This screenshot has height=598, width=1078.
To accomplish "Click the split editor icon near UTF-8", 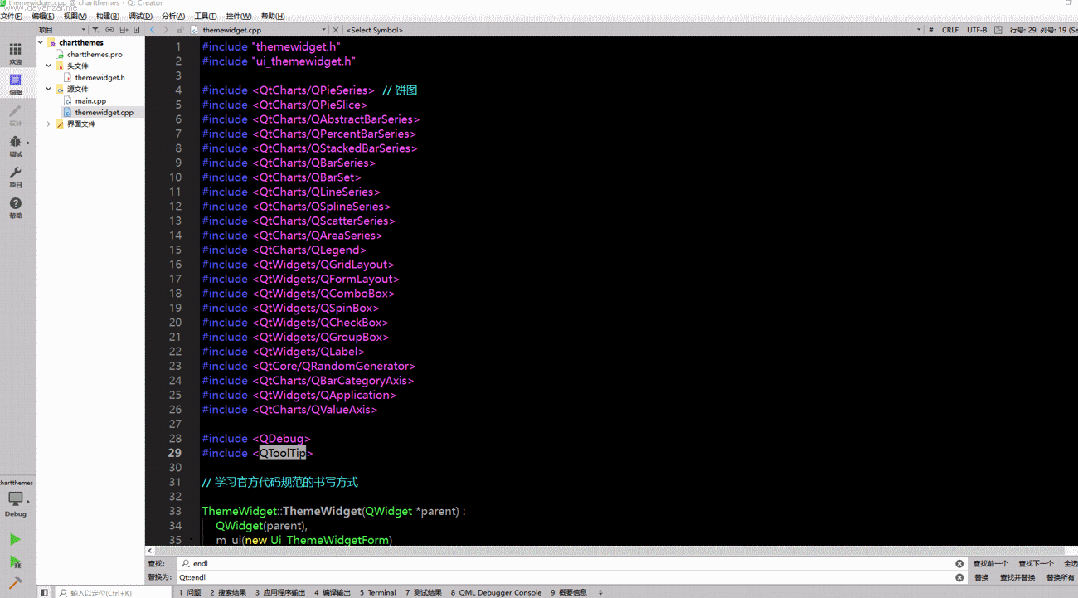I will click(x=998, y=30).
